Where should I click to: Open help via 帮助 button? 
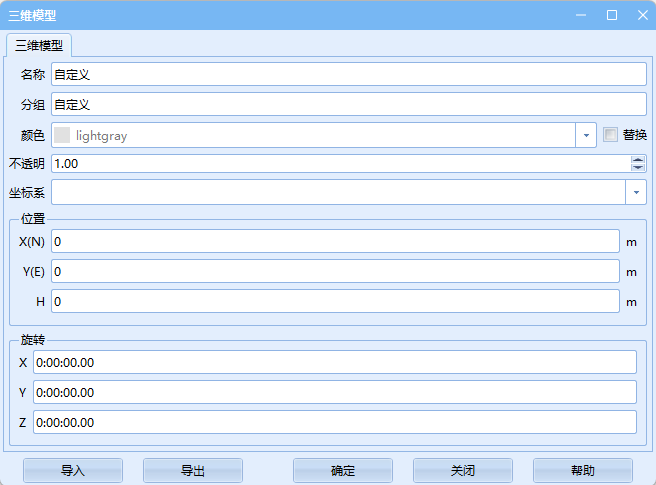pyautogui.click(x=582, y=470)
